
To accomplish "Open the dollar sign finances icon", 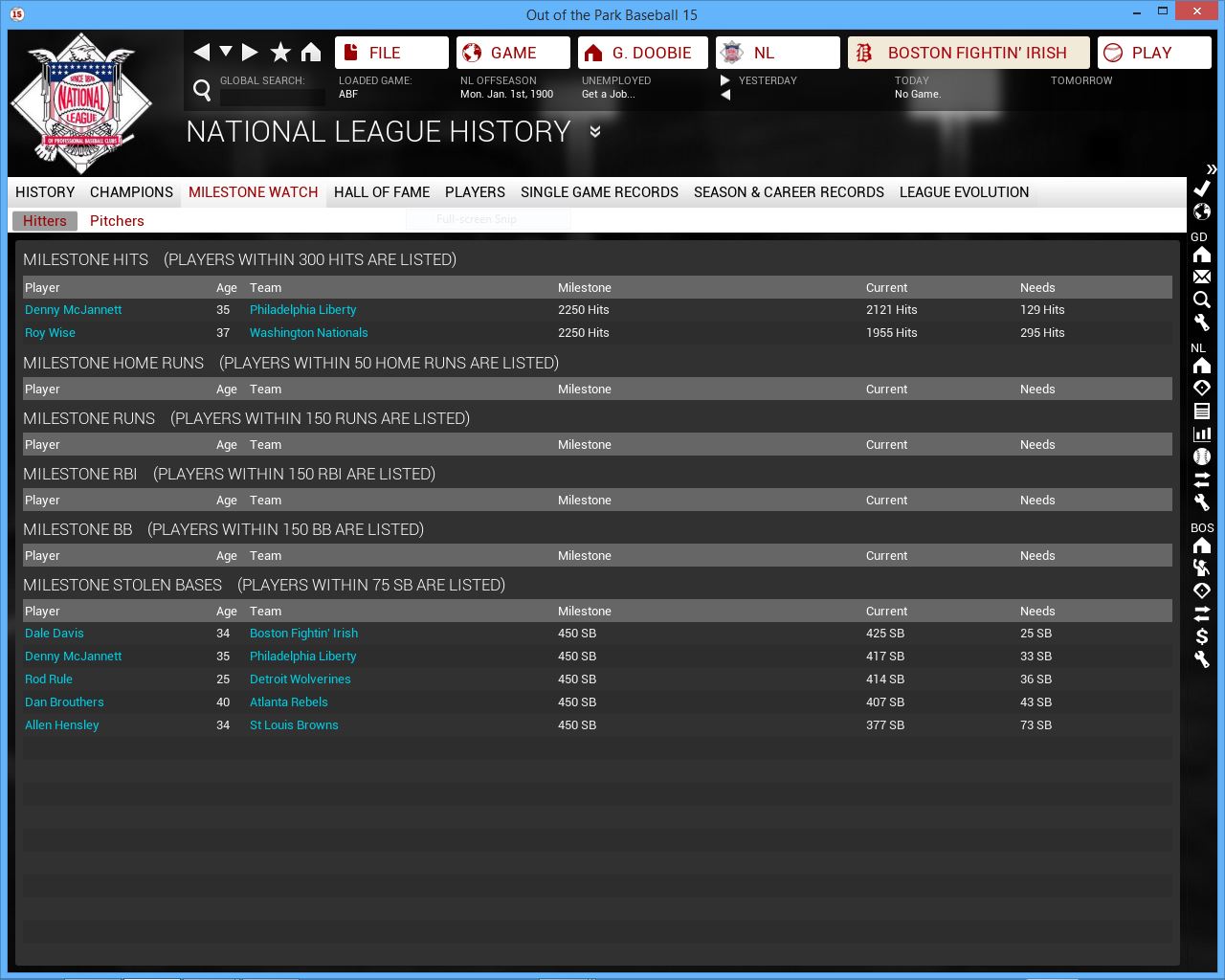I will [x=1202, y=636].
